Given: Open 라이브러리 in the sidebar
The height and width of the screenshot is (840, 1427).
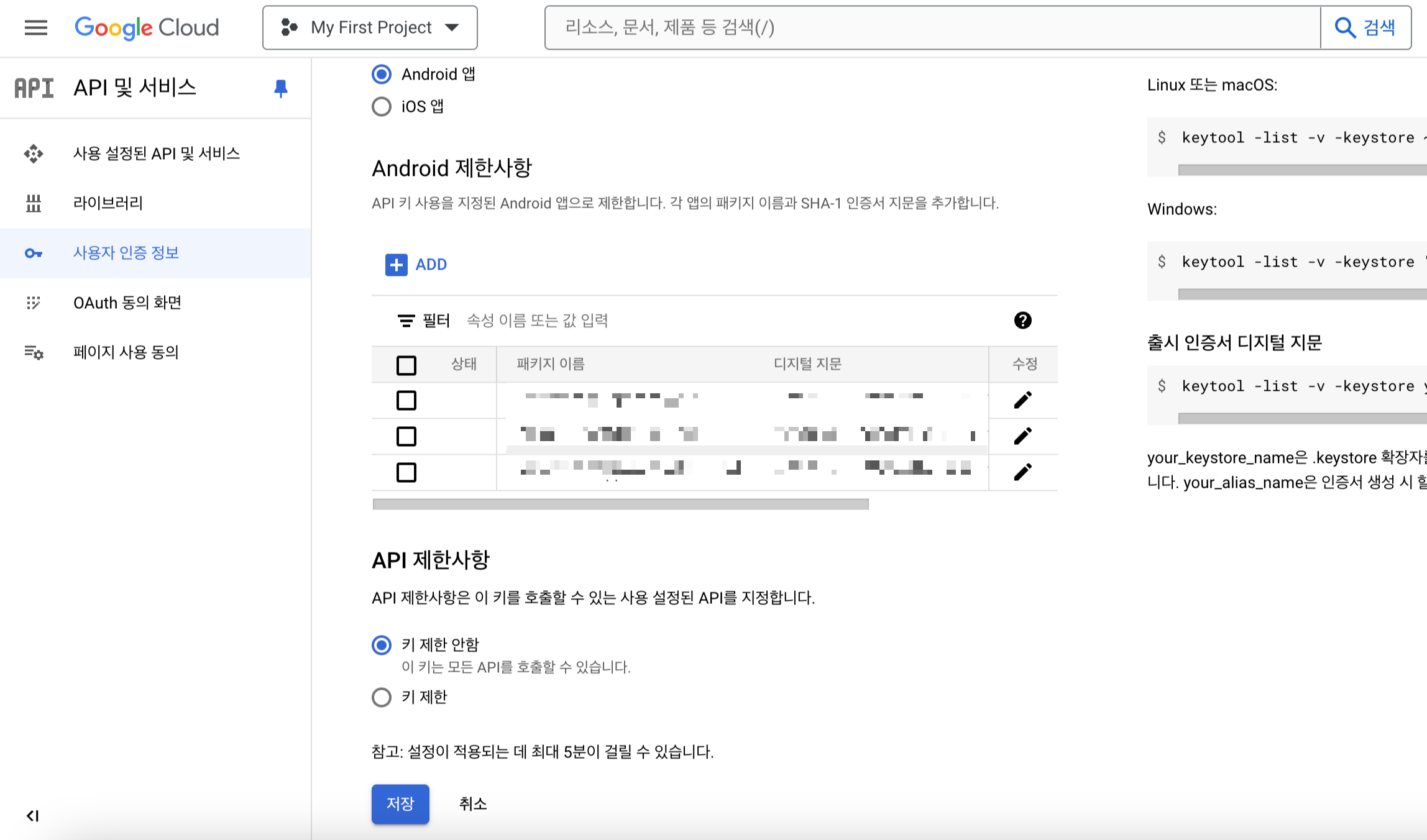Looking at the screenshot, I should click(x=108, y=203).
